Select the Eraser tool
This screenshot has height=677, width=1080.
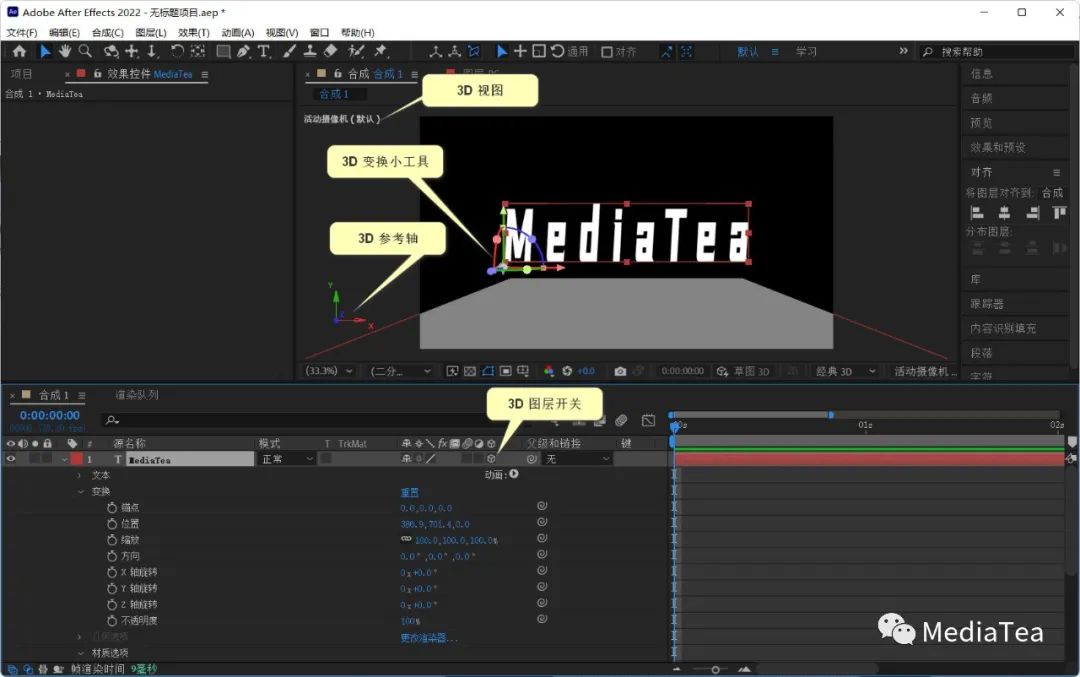tap(331, 51)
